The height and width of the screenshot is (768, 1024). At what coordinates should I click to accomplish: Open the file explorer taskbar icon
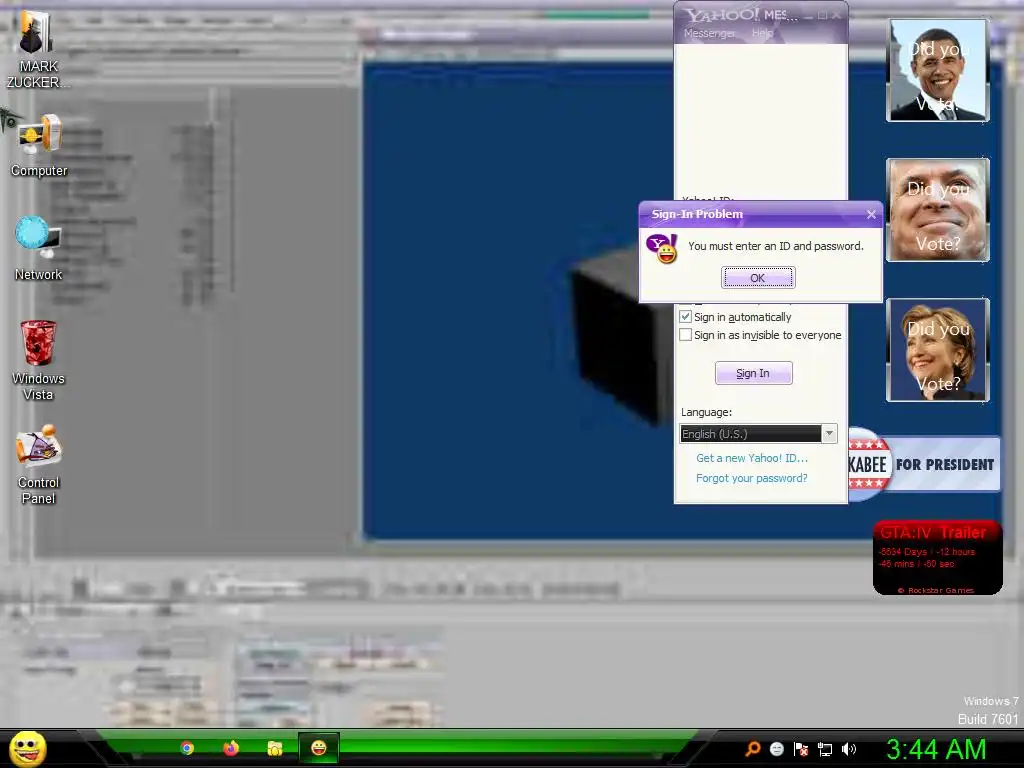275,748
